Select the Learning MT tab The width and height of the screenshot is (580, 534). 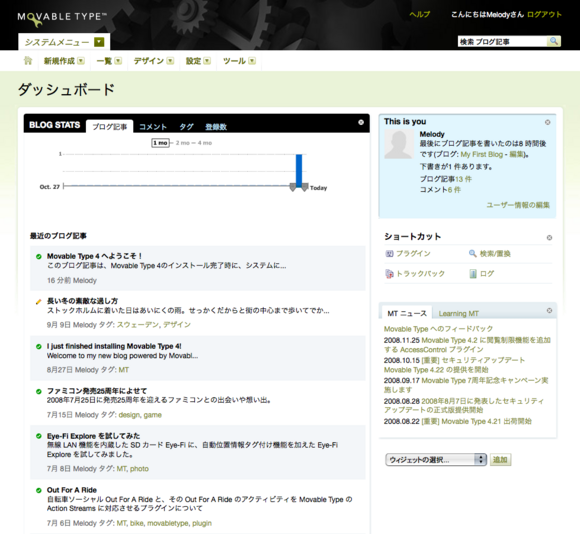coord(458,314)
